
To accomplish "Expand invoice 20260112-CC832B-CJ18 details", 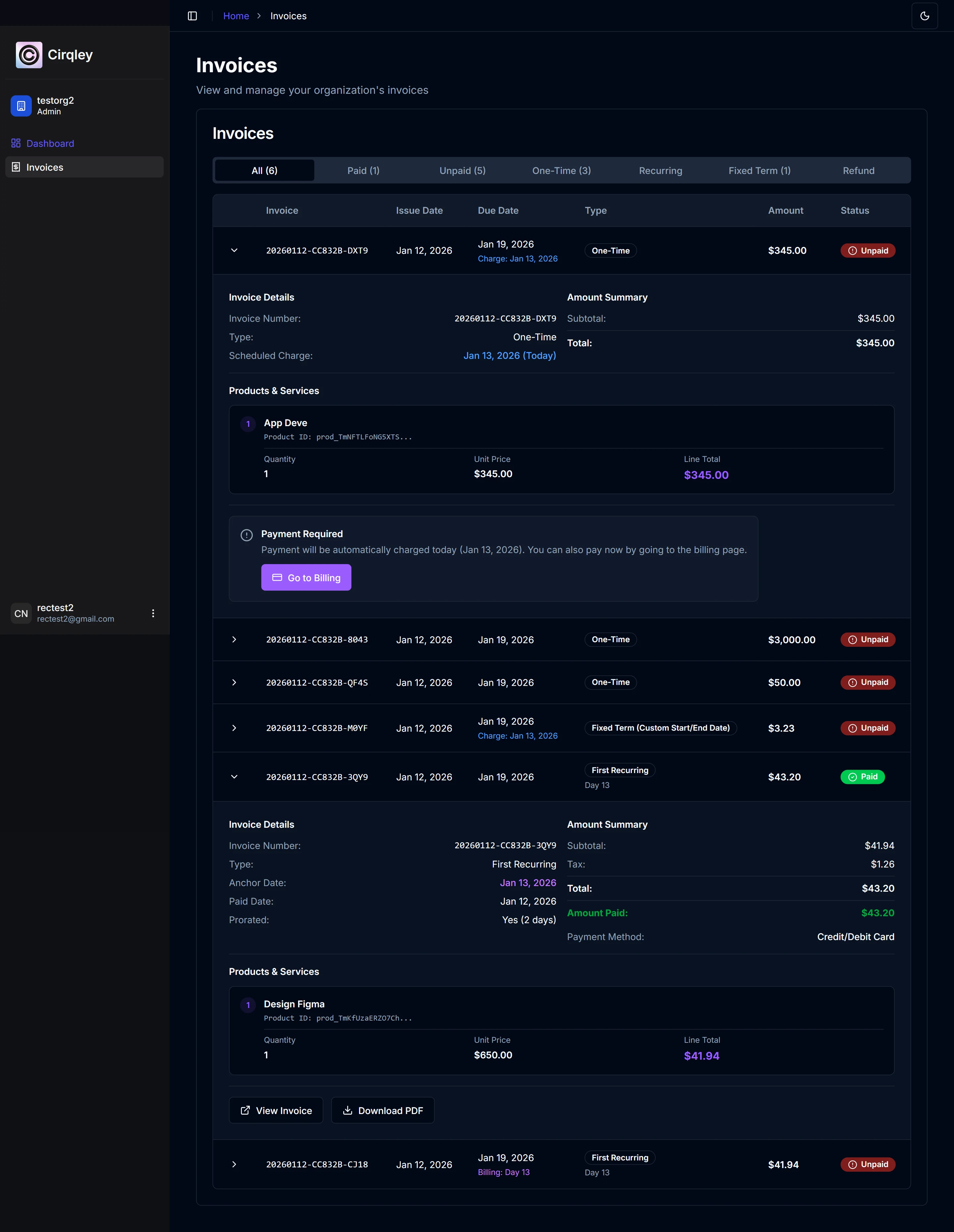I will [x=234, y=1164].
